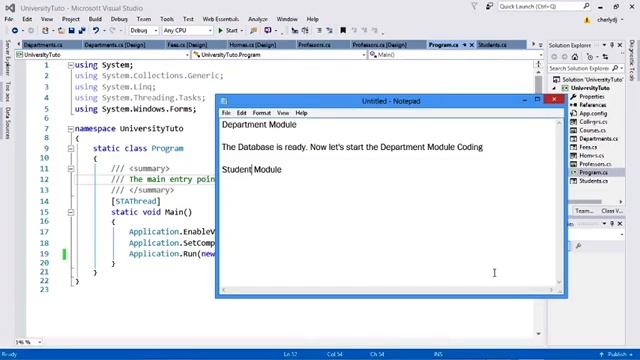
Task: Click the account name in the top right
Action: click(x=607, y=20)
